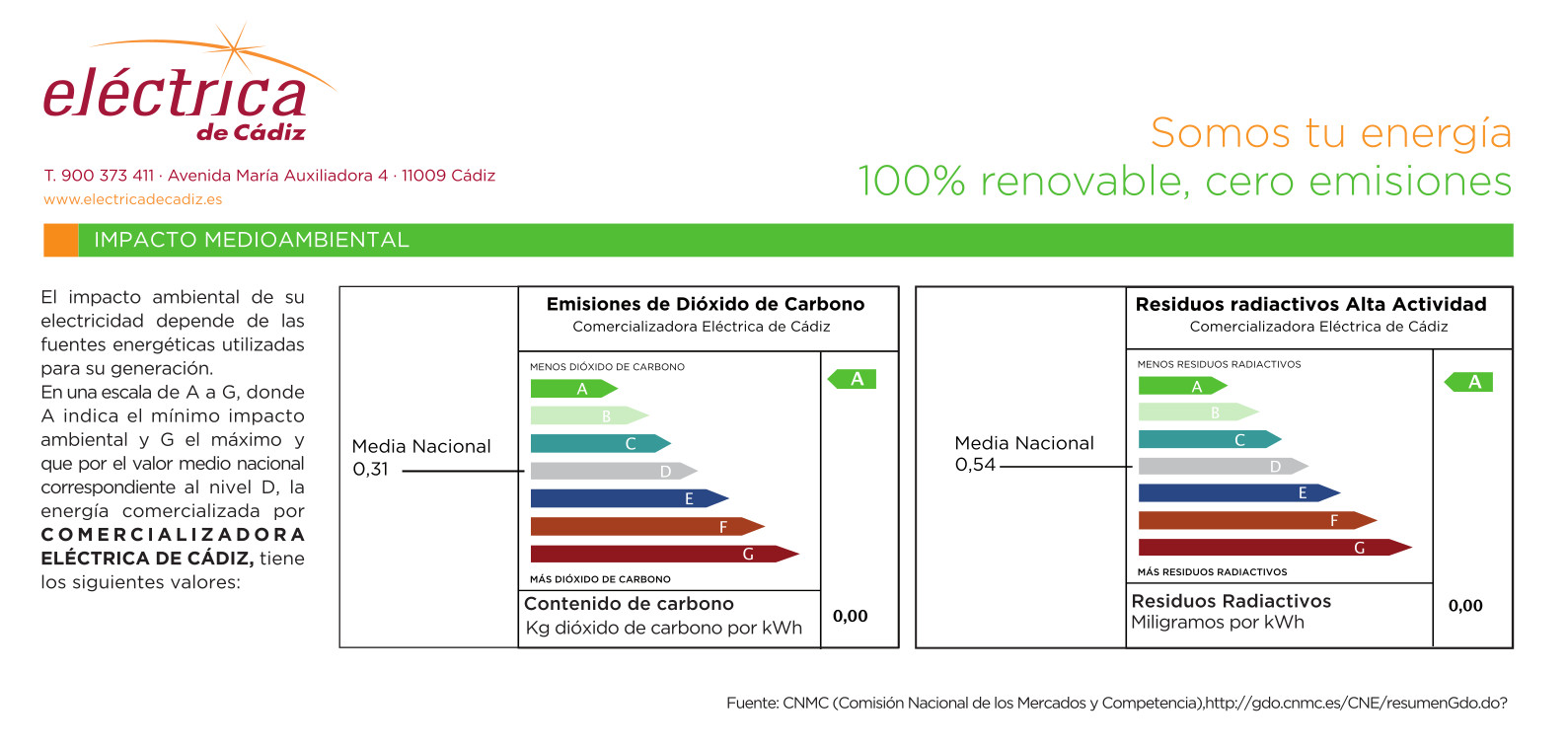
Task: Click the teal C bar in radioactive chart
Action: (x=1210, y=439)
